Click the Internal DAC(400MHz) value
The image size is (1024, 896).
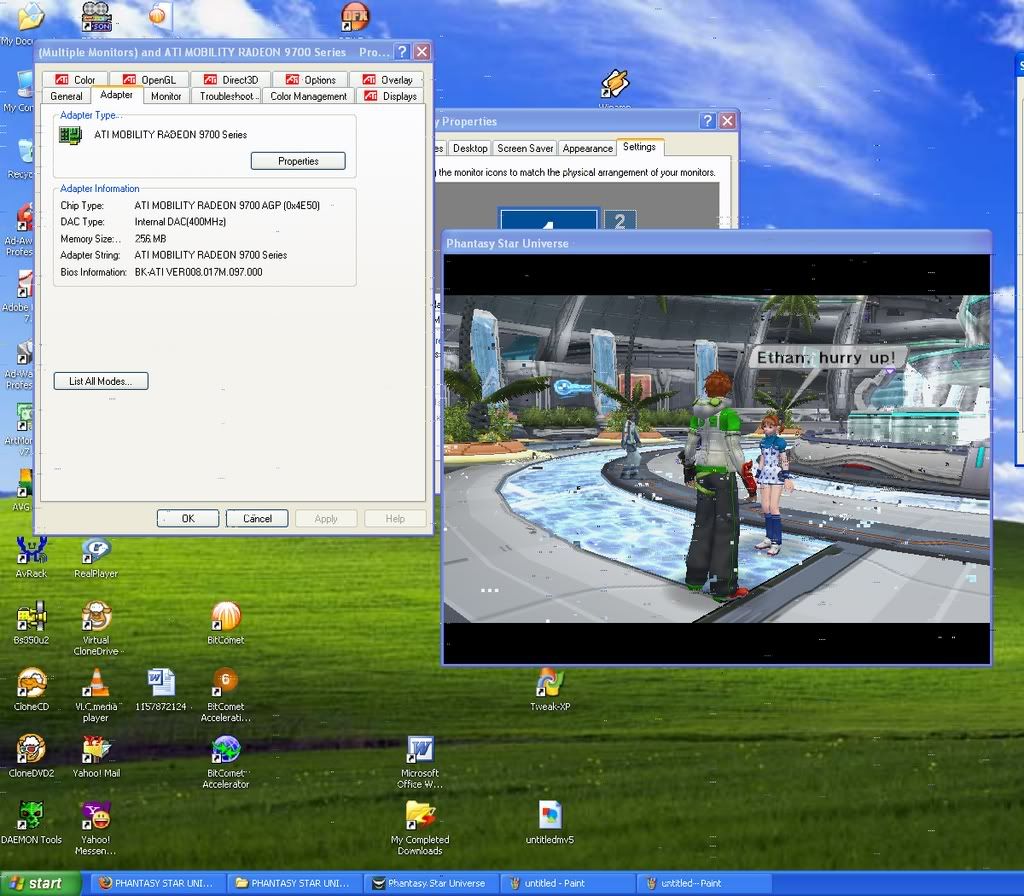click(x=180, y=222)
